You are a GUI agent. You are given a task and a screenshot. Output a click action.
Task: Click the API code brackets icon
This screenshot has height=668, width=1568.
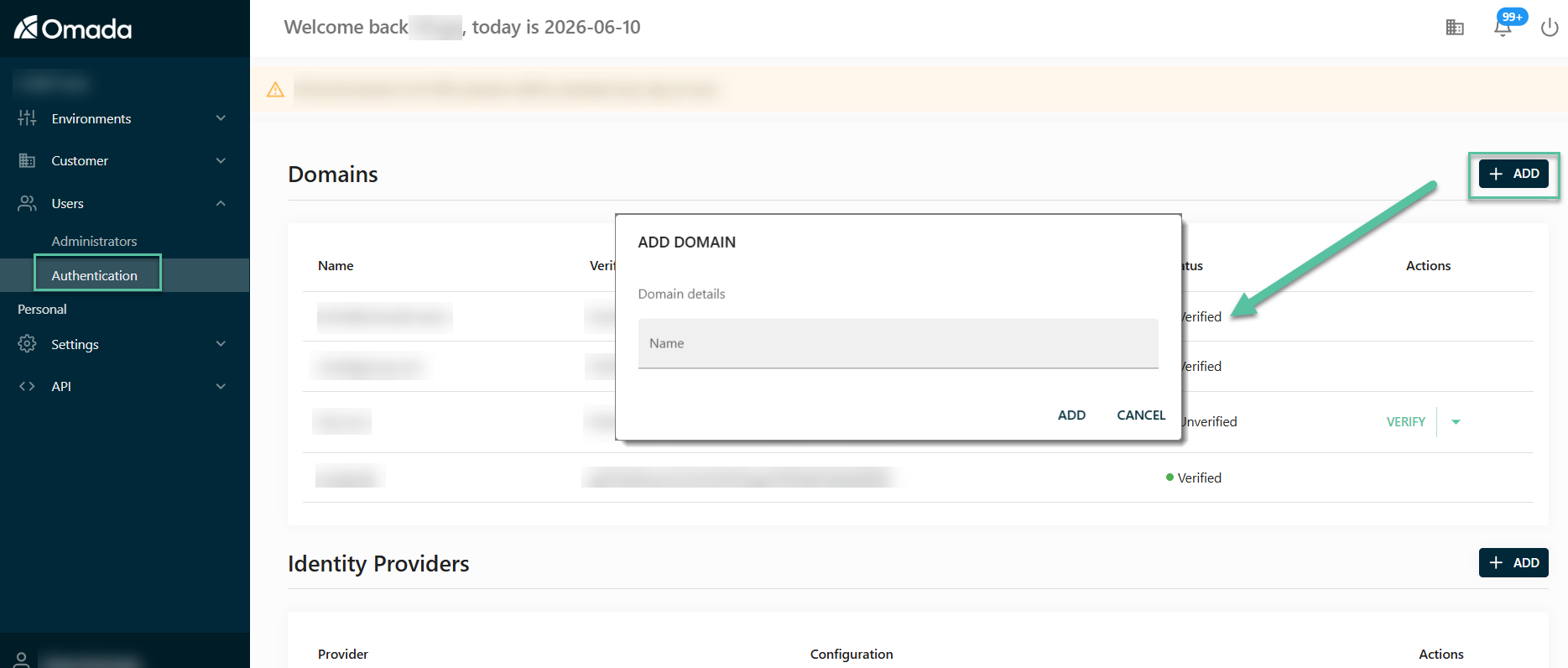(x=27, y=386)
